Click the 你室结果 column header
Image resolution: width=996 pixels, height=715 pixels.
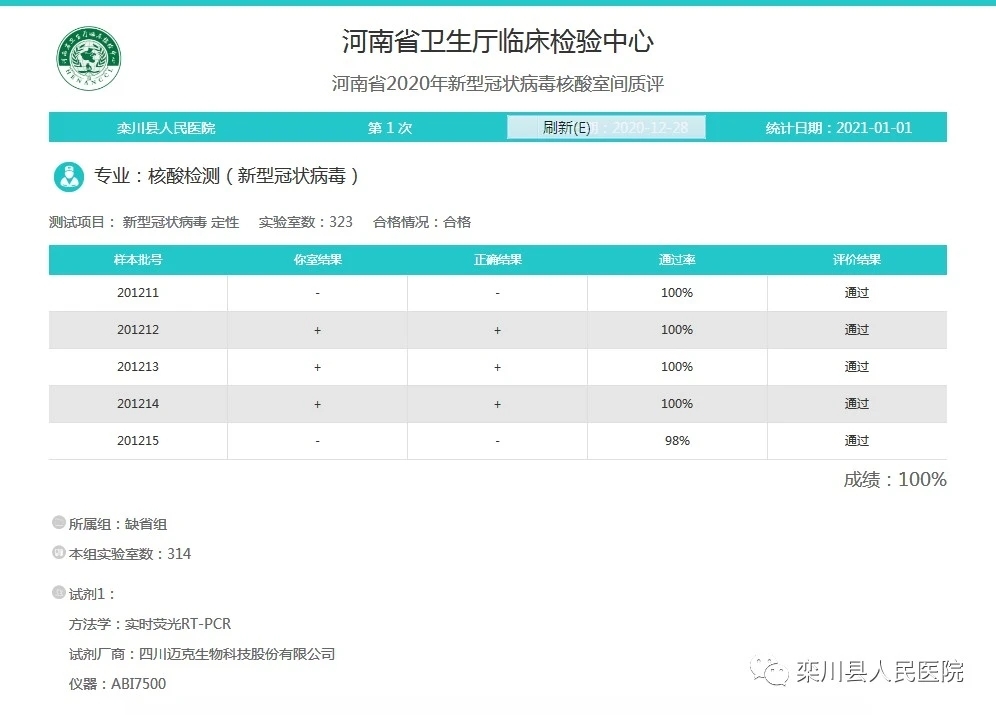pyautogui.click(x=317, y=260)
